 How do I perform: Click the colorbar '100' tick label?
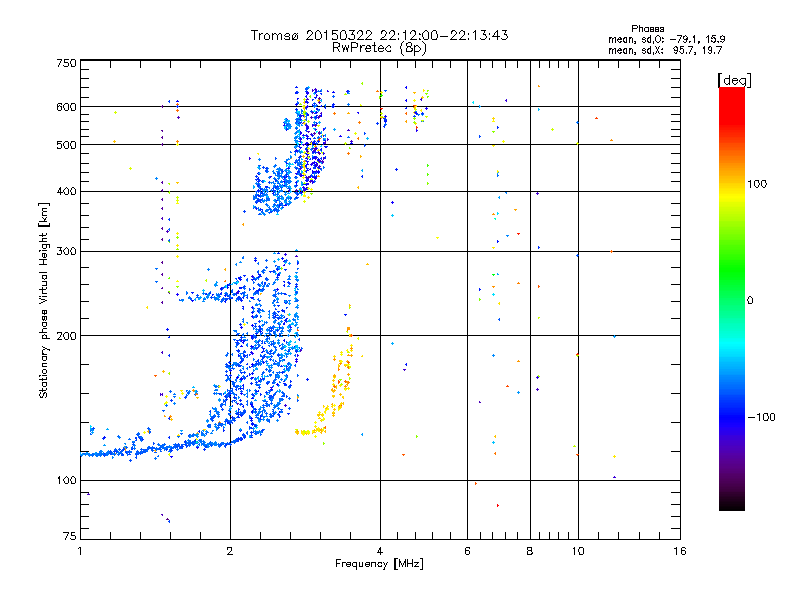pos(757,184)
